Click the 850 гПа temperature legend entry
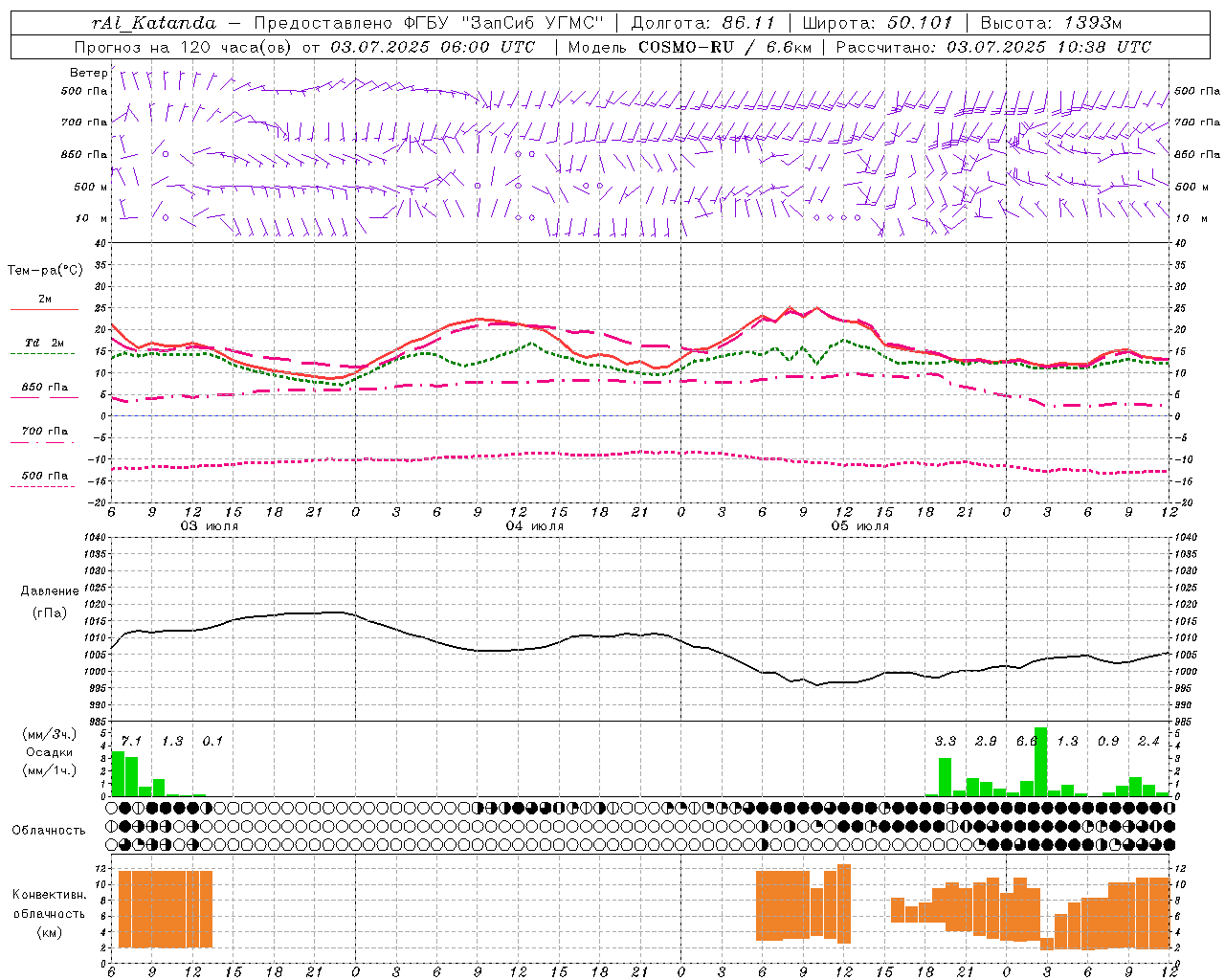Screen dimensions: 1225x980 tap(45, 388)
